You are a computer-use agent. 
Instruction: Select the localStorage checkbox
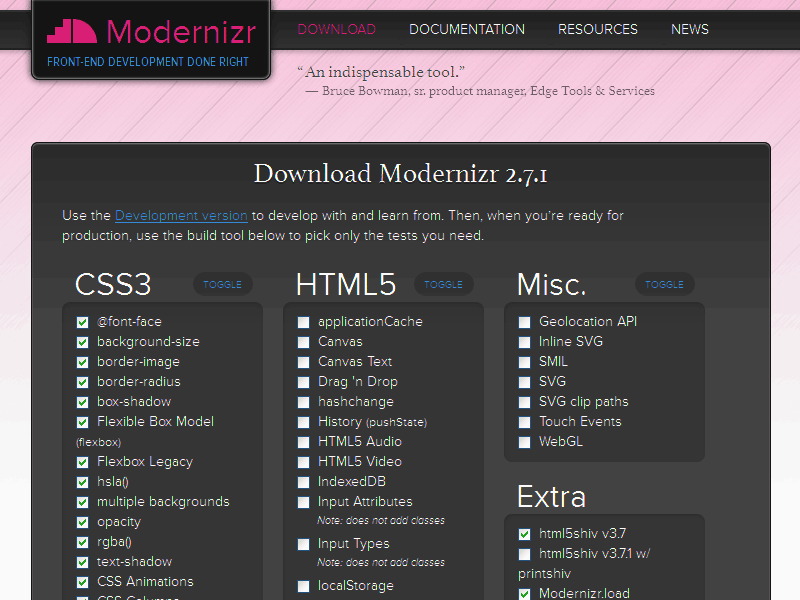point(304,586)
